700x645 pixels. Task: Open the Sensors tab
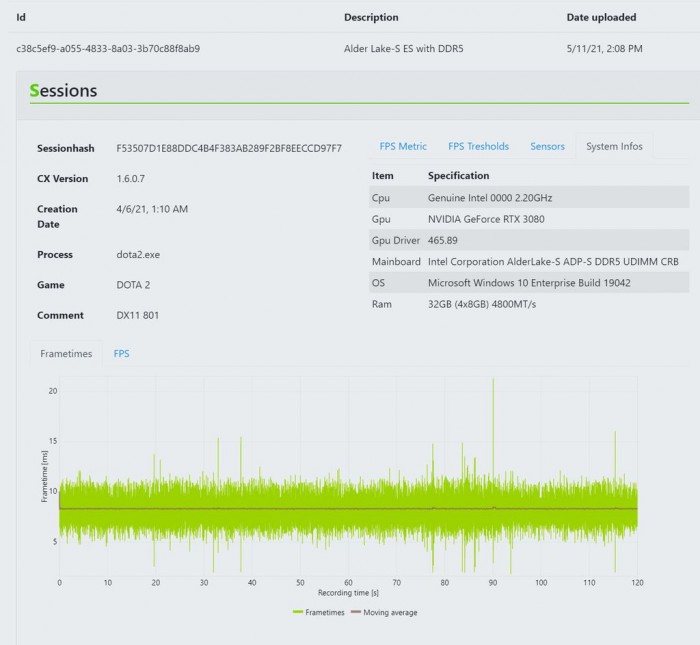[547, 147]
